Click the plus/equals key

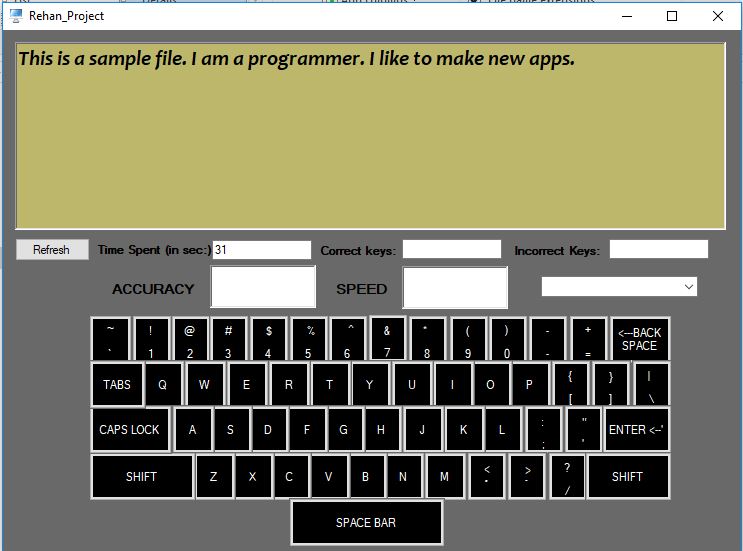point(589,339)
